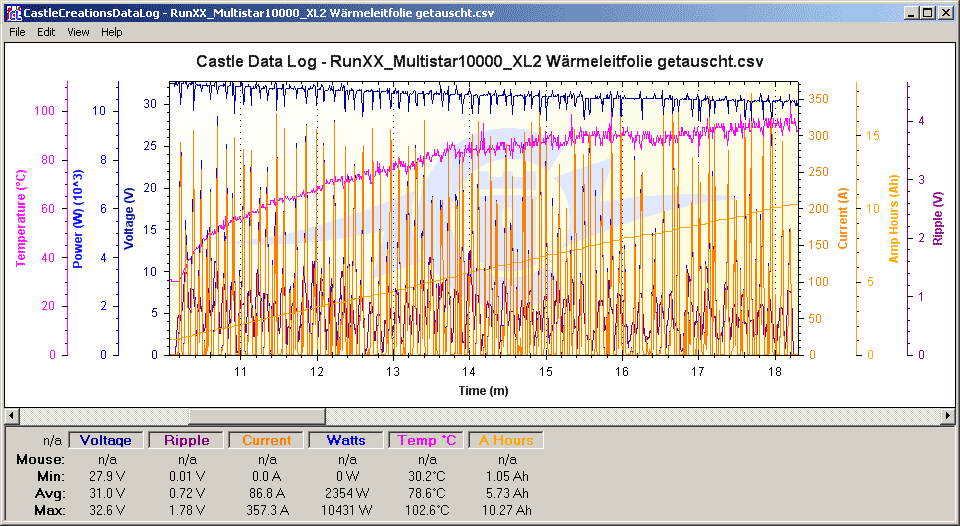Click the Avg watts value 2354 W
This screenshot has width=960, height=526.
pos(347,493)
